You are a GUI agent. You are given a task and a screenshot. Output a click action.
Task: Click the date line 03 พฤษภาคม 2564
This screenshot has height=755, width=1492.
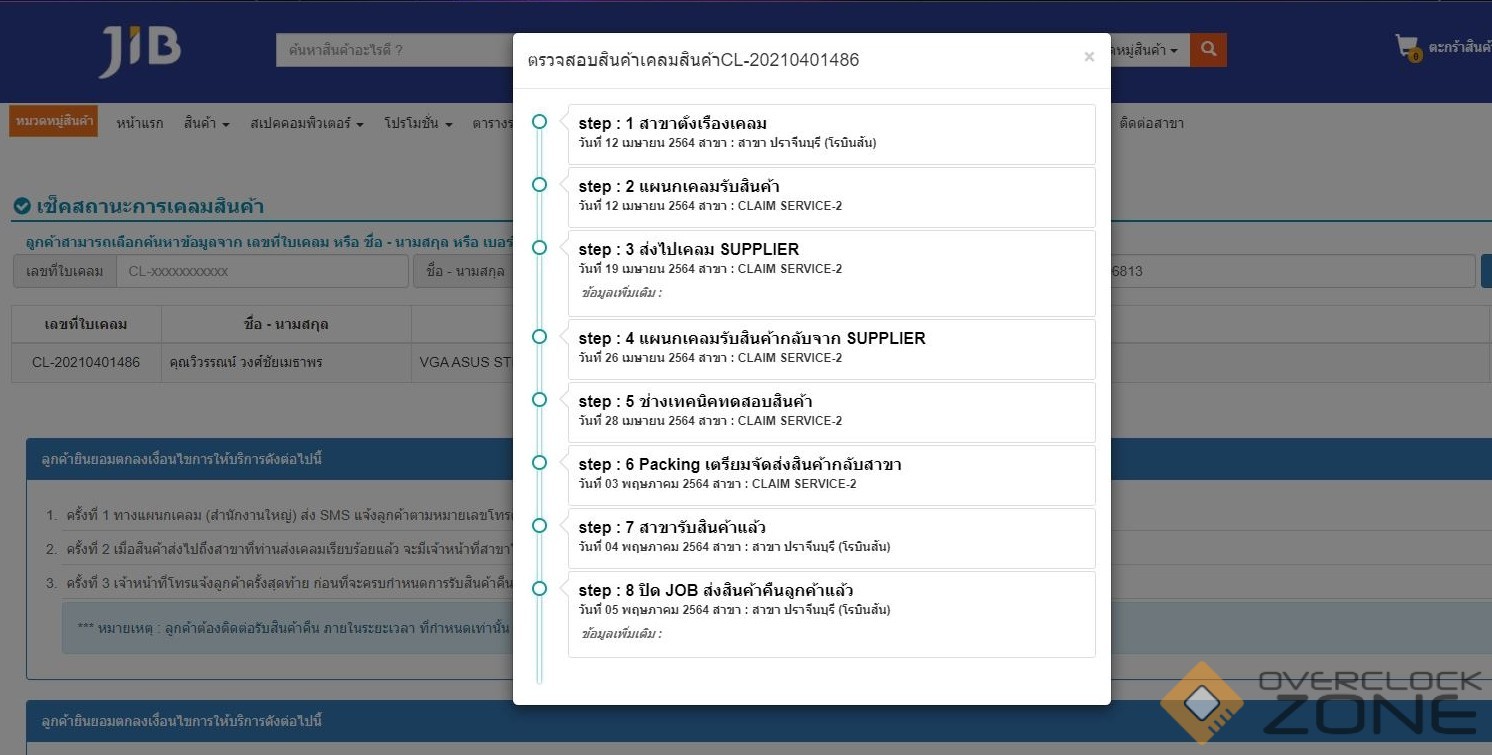pos(718,484)
